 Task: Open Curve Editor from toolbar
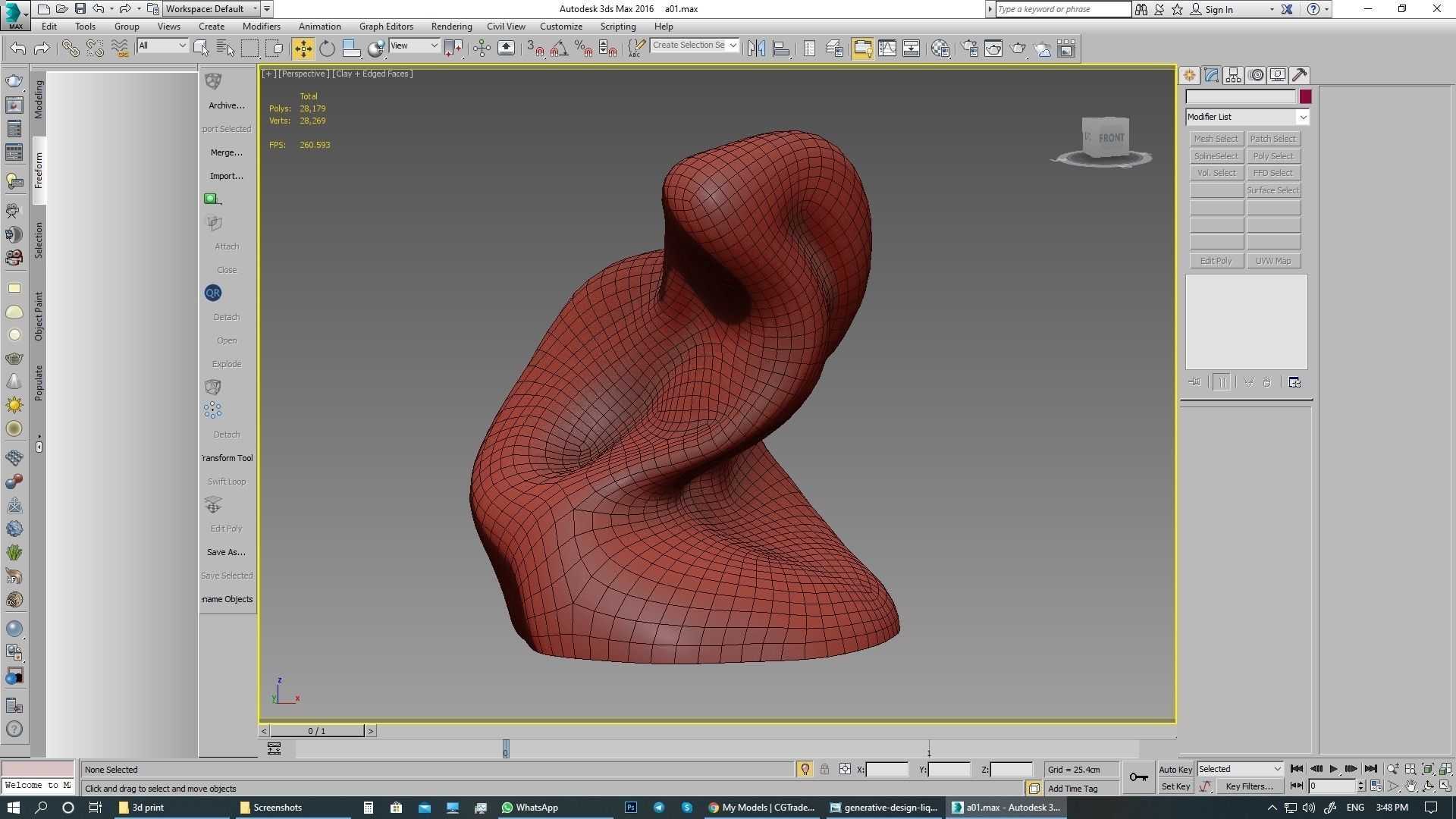point(886,49)
